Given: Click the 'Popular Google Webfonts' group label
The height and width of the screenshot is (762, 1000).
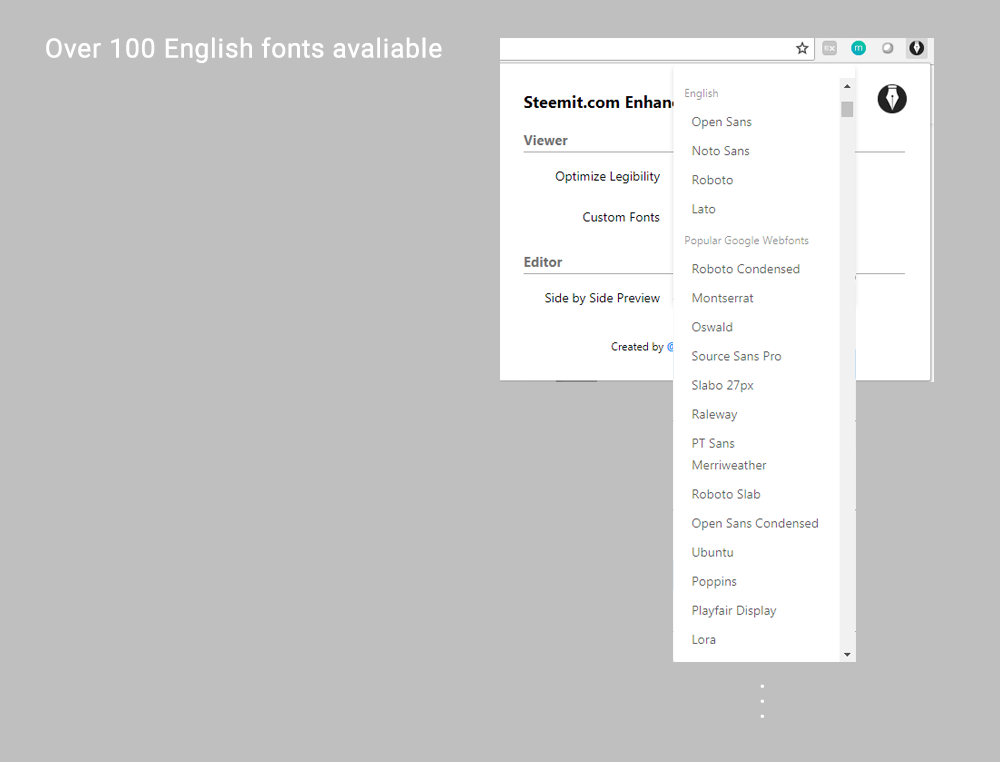Looking at the screenshot, I should click(x=746, y=240).
